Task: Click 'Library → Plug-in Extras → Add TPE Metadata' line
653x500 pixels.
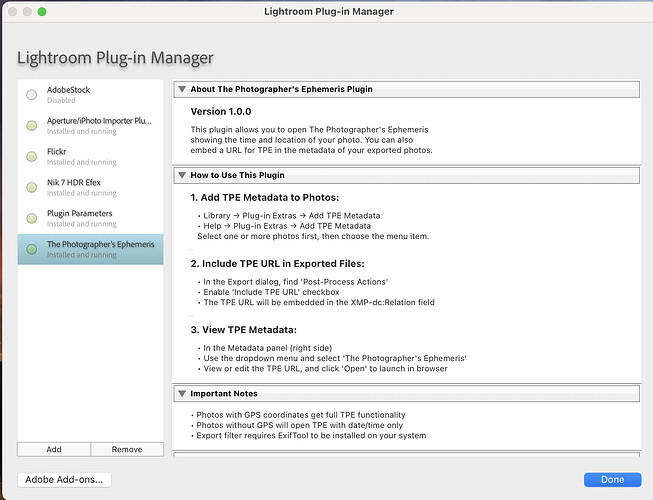Action: tap(289, 216)
